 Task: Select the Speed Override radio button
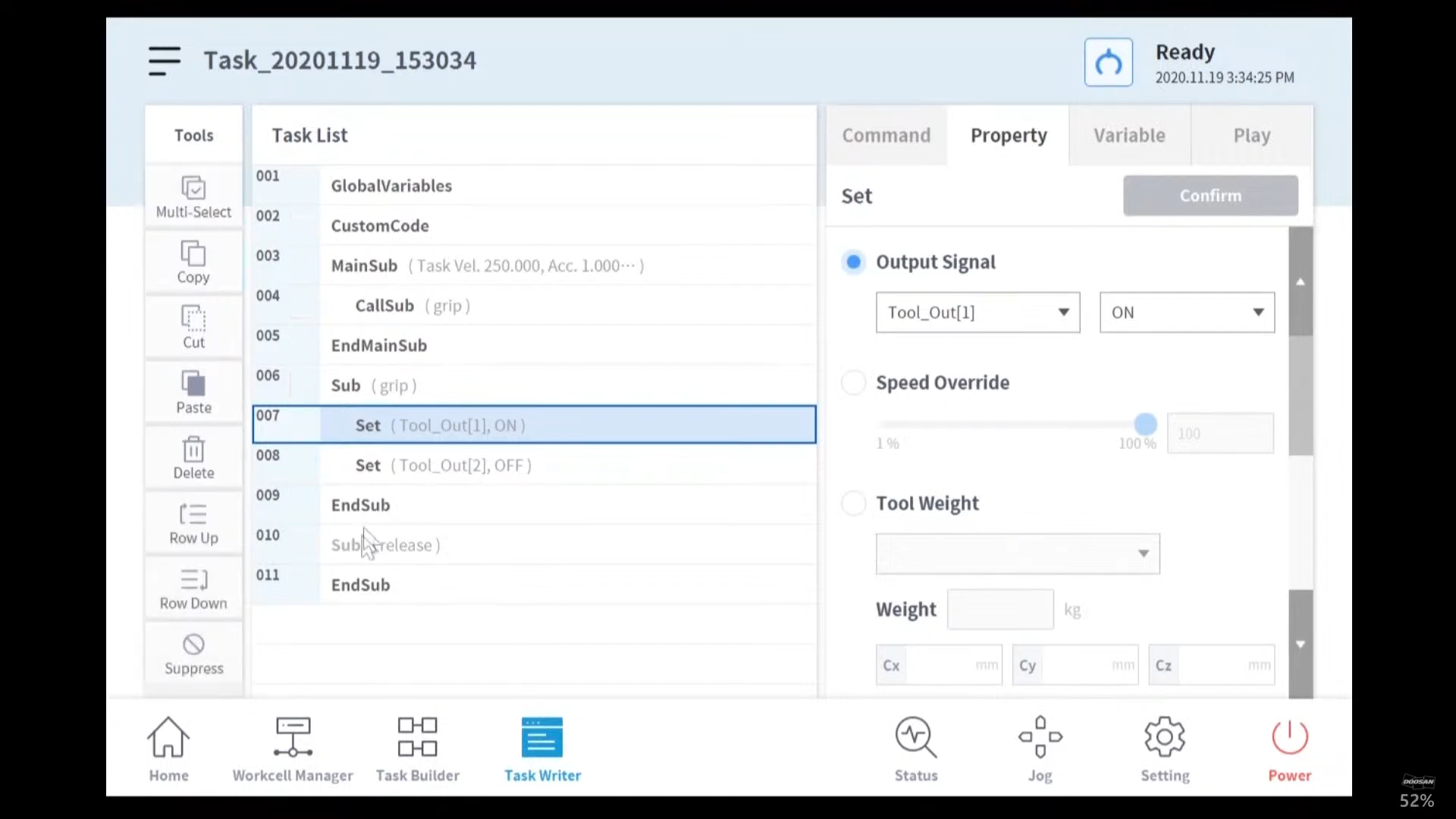coord(853,383)
